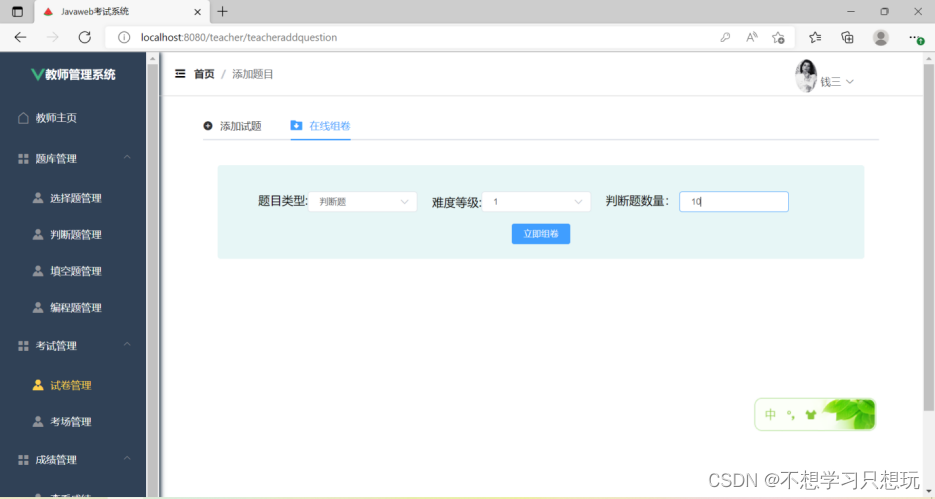Click the teacher avatar photo
935x499 pixels.
pyautogui.click(x=806, y=76)
